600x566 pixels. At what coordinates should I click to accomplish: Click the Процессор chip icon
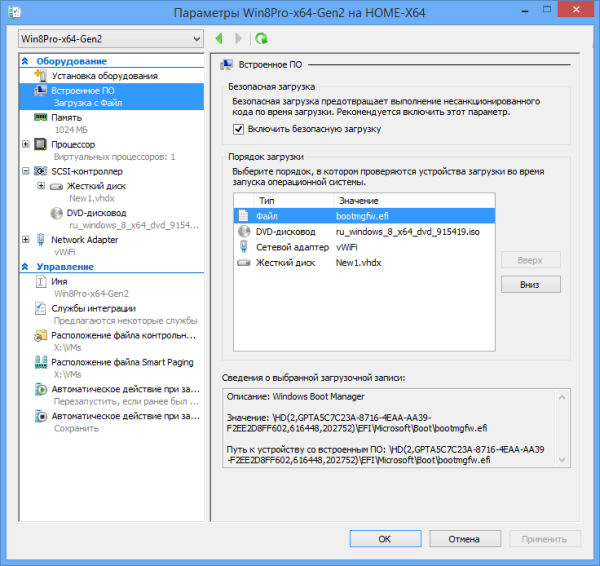click(41, 144)
